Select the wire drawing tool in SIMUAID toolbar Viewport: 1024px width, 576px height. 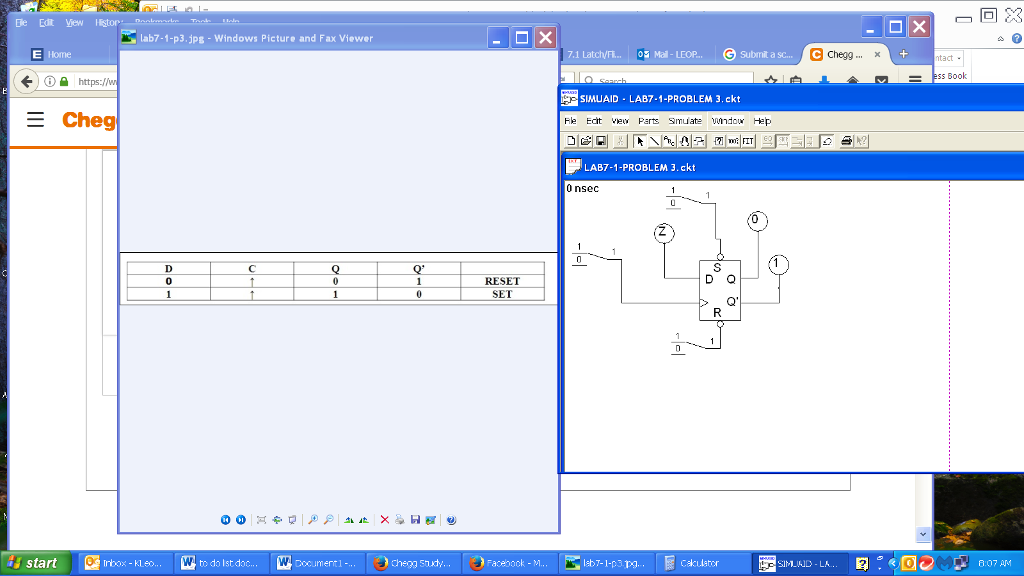click(653, 141)
